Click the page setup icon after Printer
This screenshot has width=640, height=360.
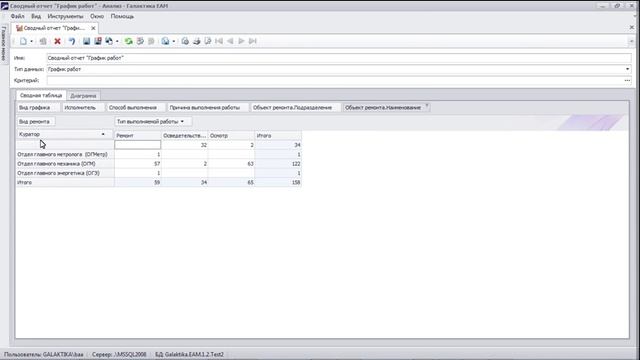point(208,41)
